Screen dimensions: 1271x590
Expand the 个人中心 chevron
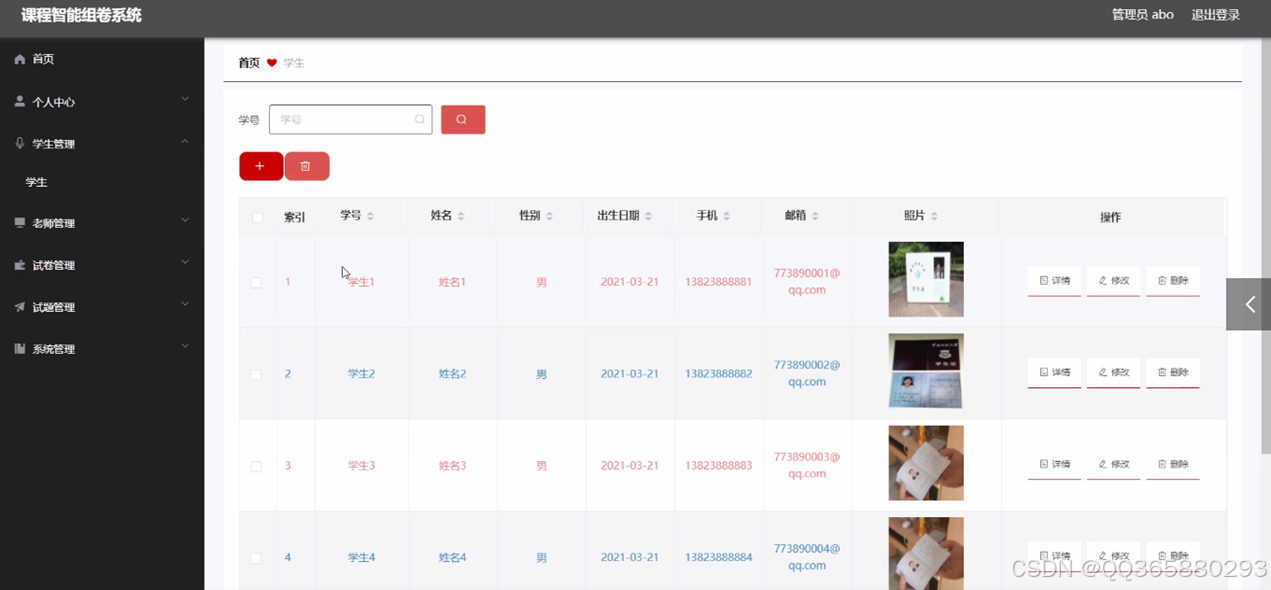tap(185, 99)
